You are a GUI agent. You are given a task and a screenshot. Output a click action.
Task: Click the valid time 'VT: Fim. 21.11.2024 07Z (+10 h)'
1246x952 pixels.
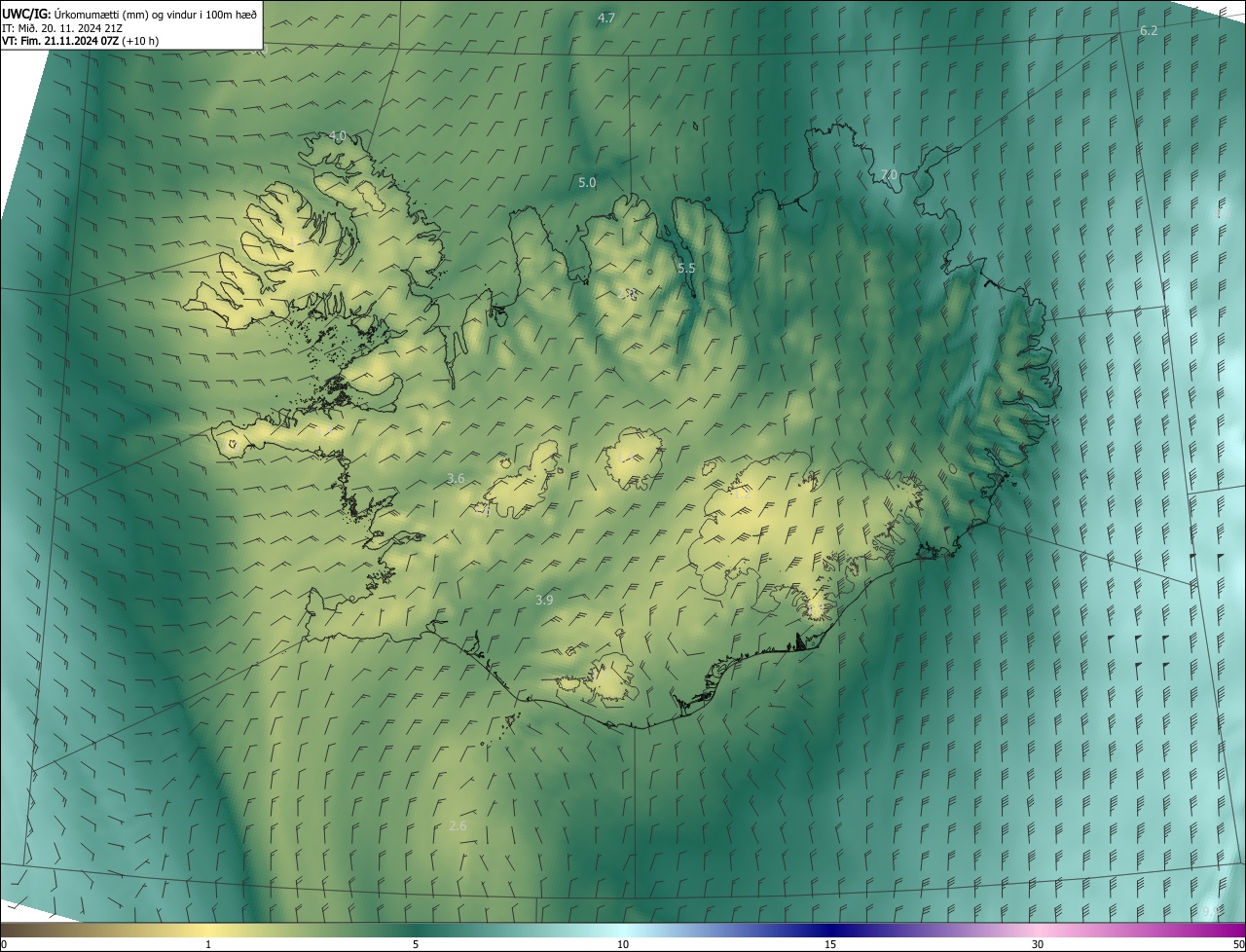pos(81,41)
